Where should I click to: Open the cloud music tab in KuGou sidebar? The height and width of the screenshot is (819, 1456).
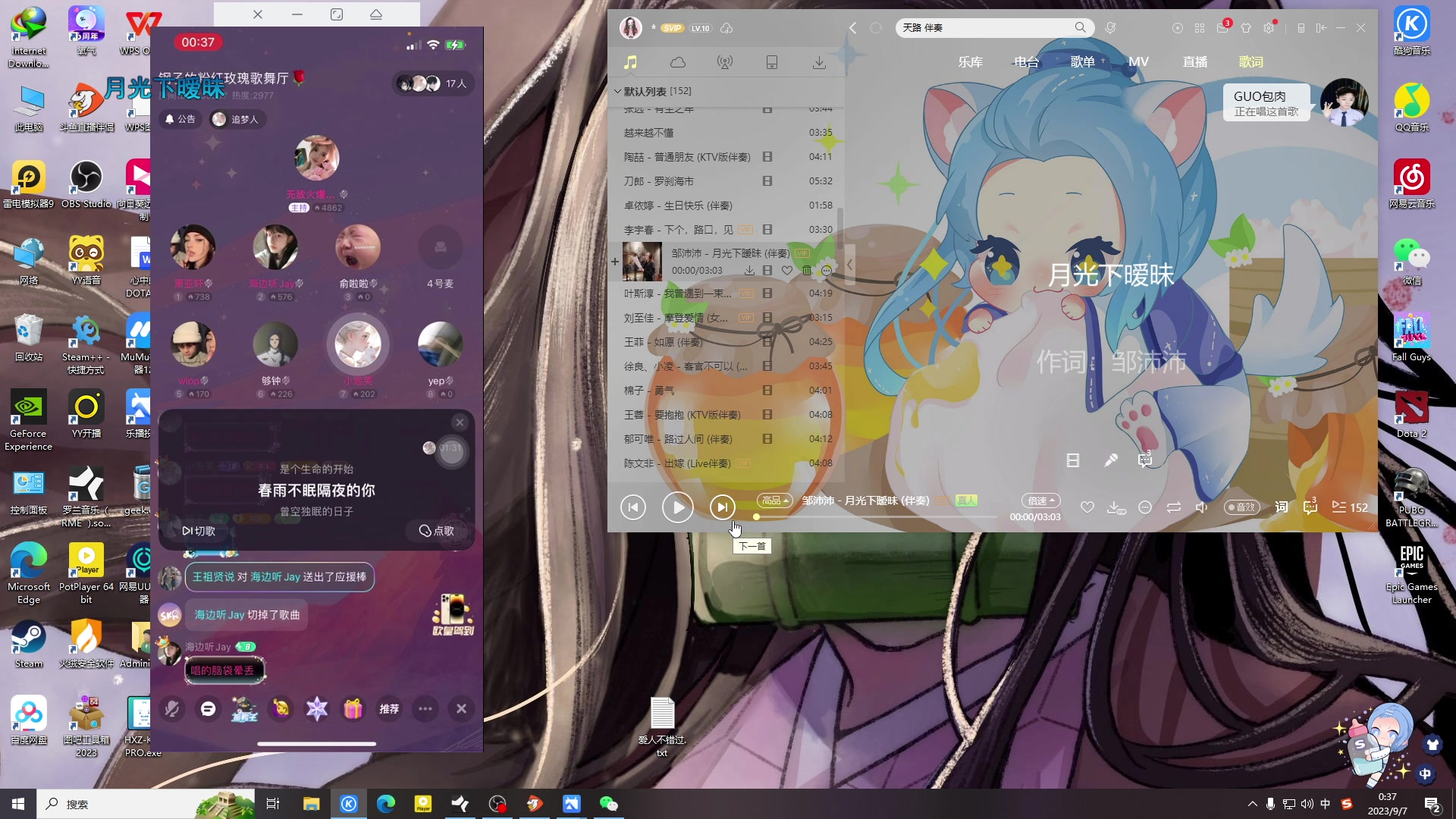(x=678, y=62)
